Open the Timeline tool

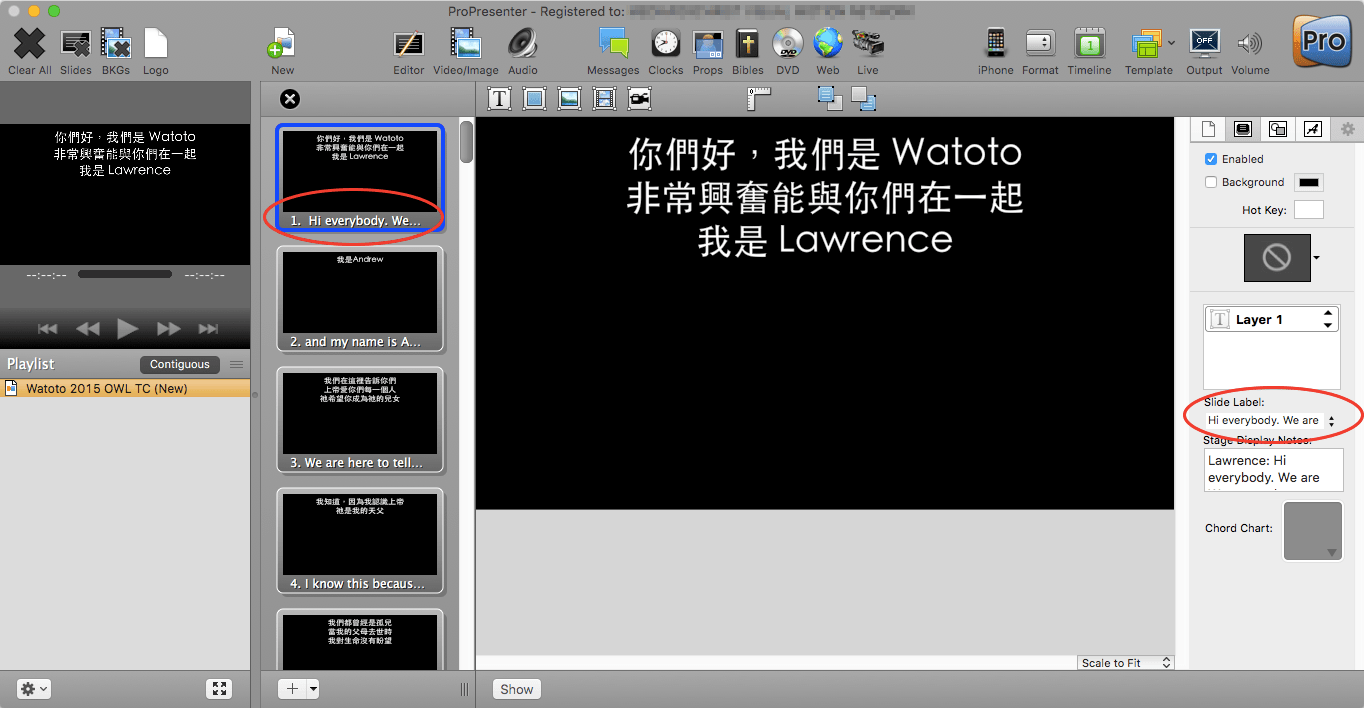[x=1089, y=44]
